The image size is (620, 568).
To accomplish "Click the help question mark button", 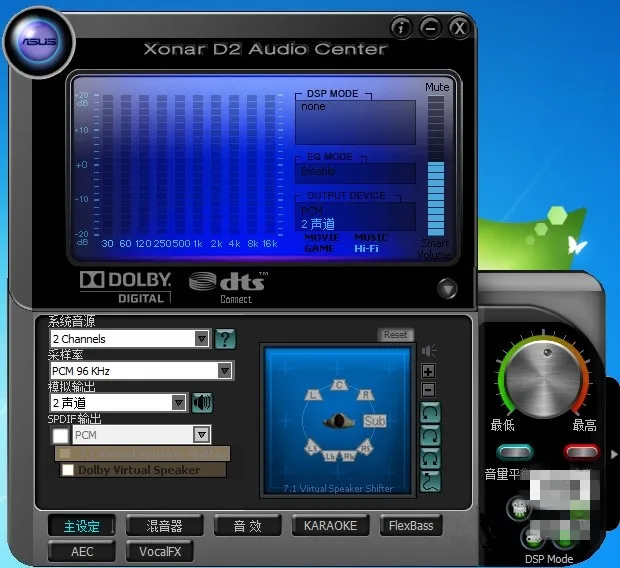I will click(x=225, y=339).
